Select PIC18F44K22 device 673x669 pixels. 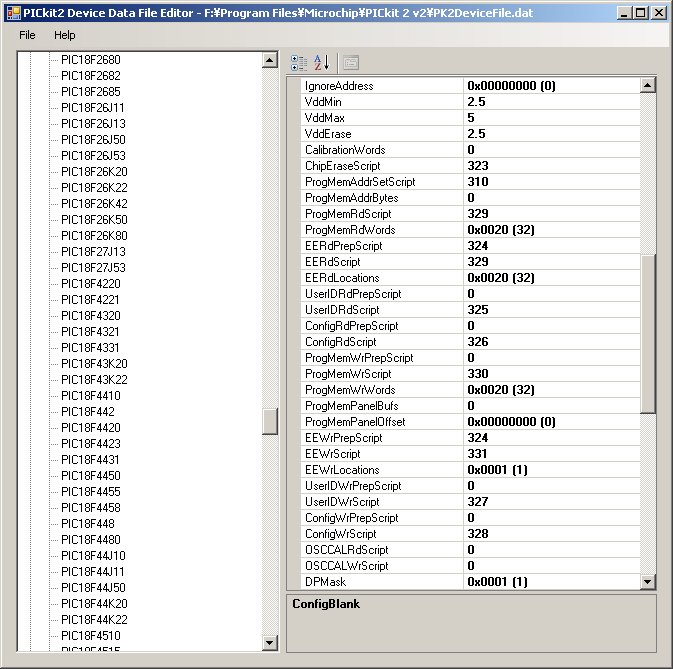(x=94, y=620)
